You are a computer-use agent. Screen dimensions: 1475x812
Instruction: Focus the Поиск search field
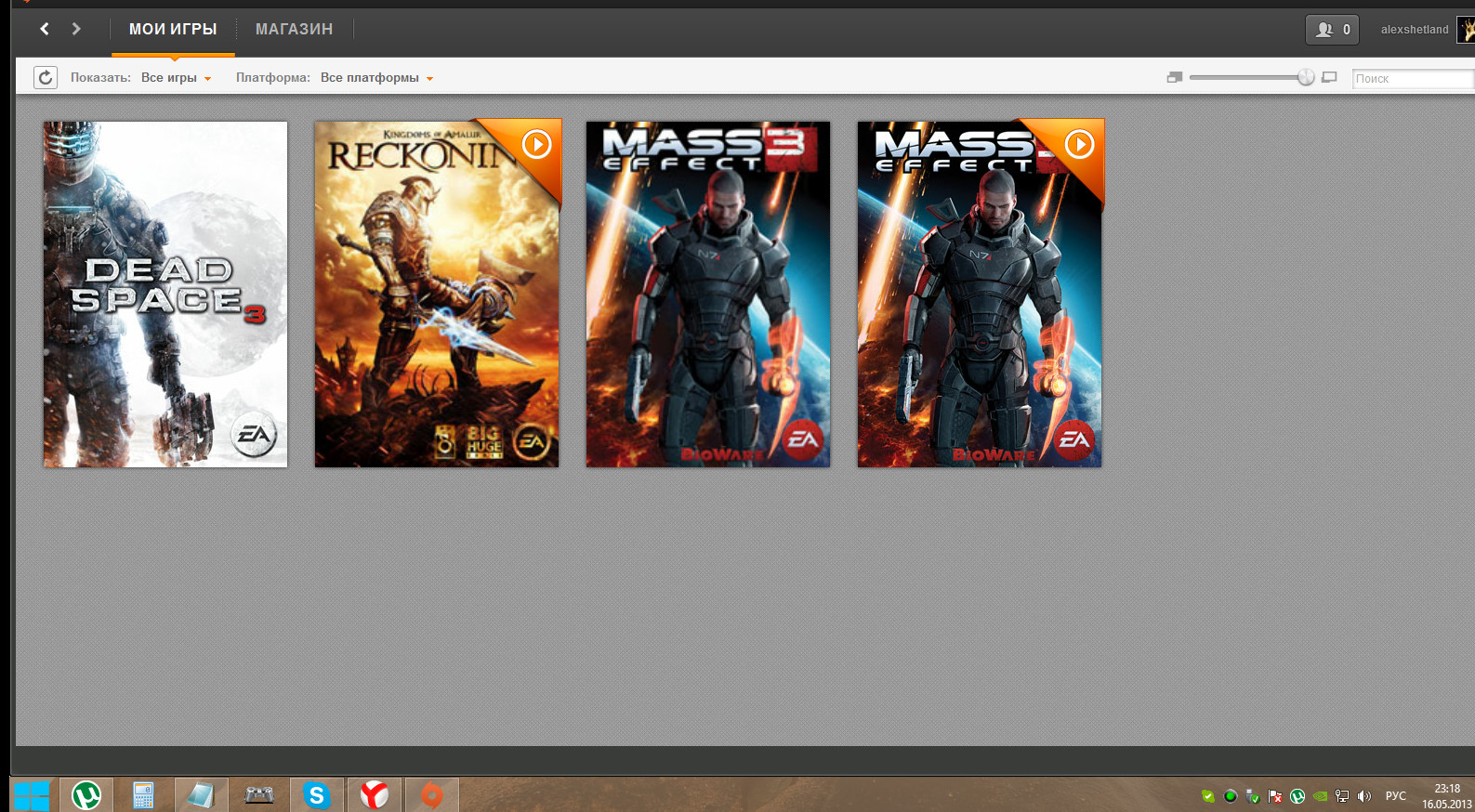pos(1413,79)
